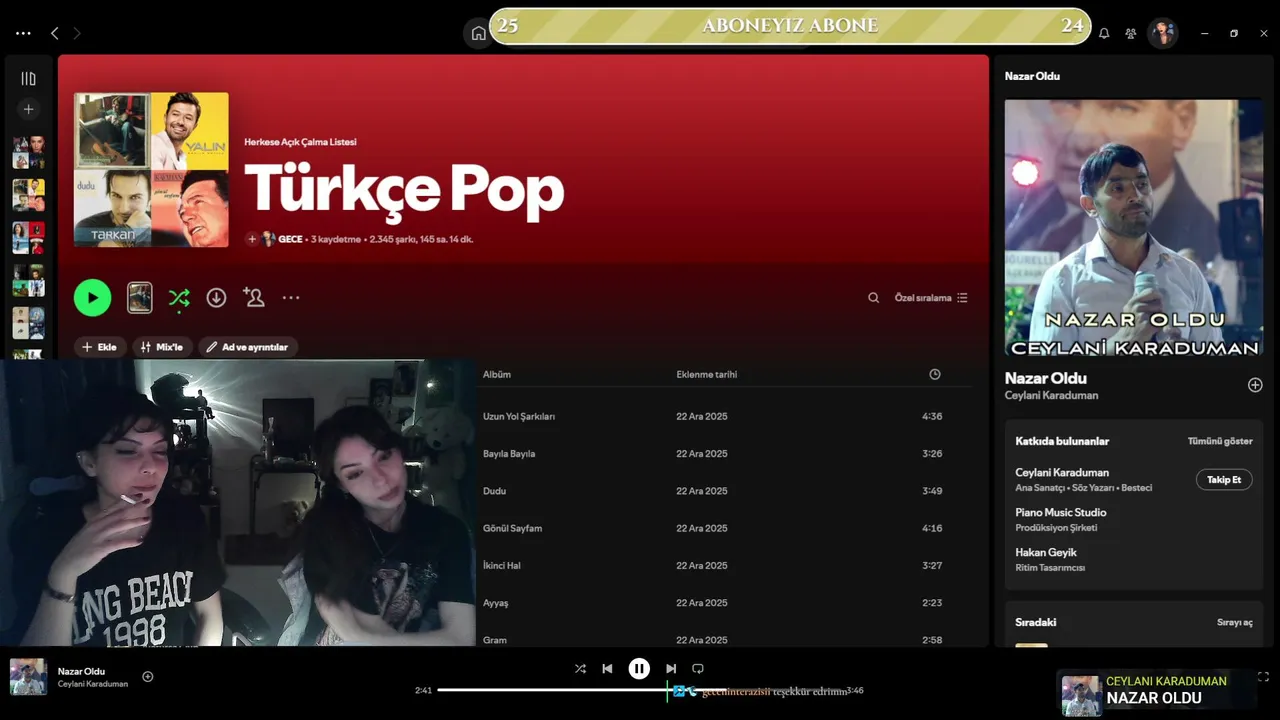Screen dimensions: 1280x720
Task: Play the Türkçe Pop playlist
Action: 92,297
